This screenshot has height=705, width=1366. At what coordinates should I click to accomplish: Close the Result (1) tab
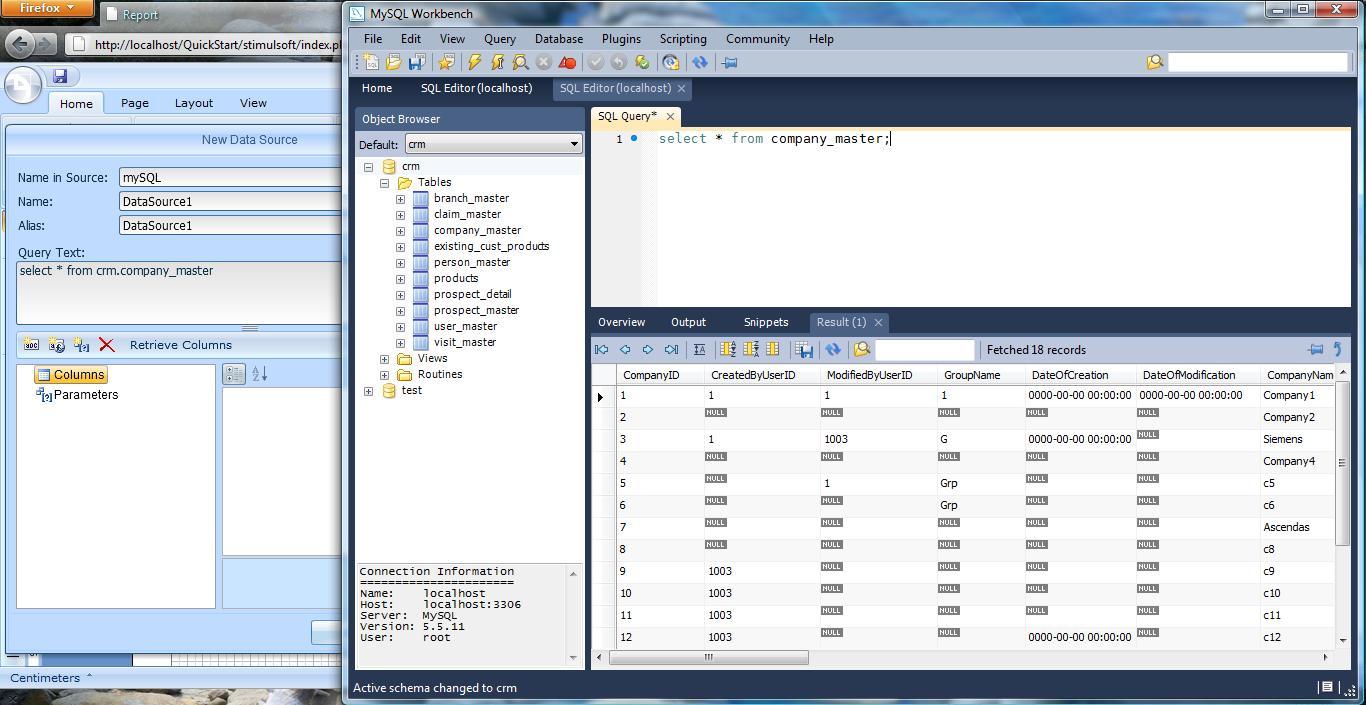tap(878, 322)
